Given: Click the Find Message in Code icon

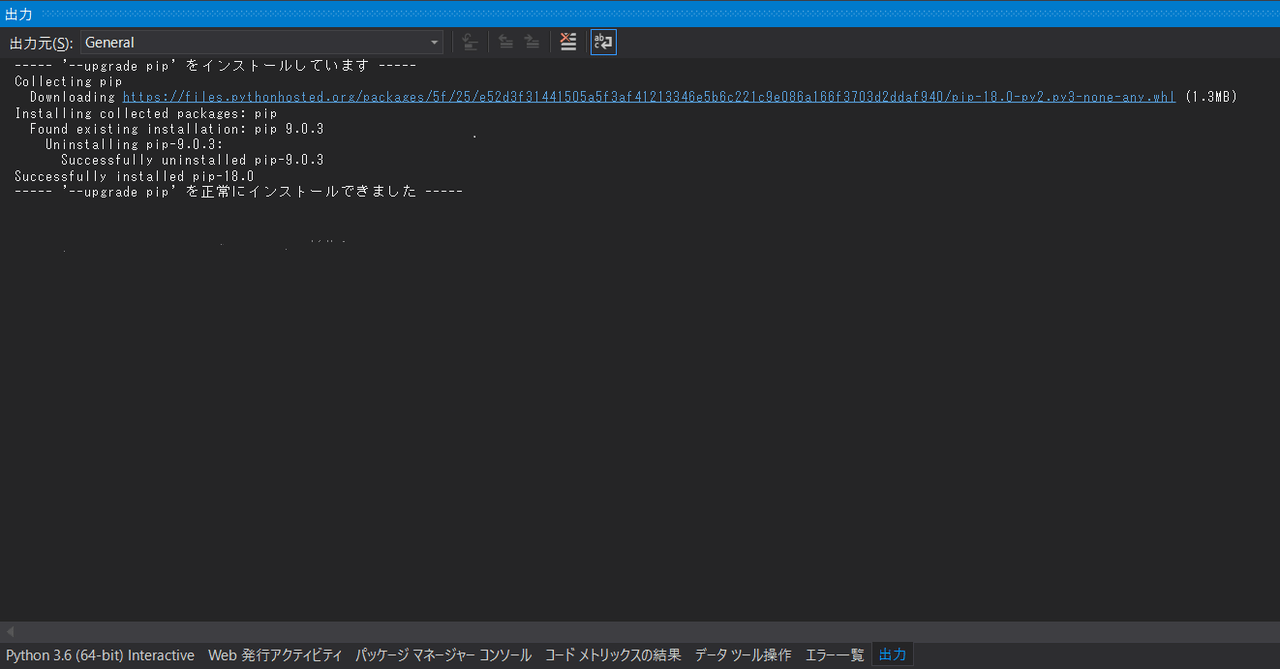Looking at the screenshot, I should tap(469, 42).
